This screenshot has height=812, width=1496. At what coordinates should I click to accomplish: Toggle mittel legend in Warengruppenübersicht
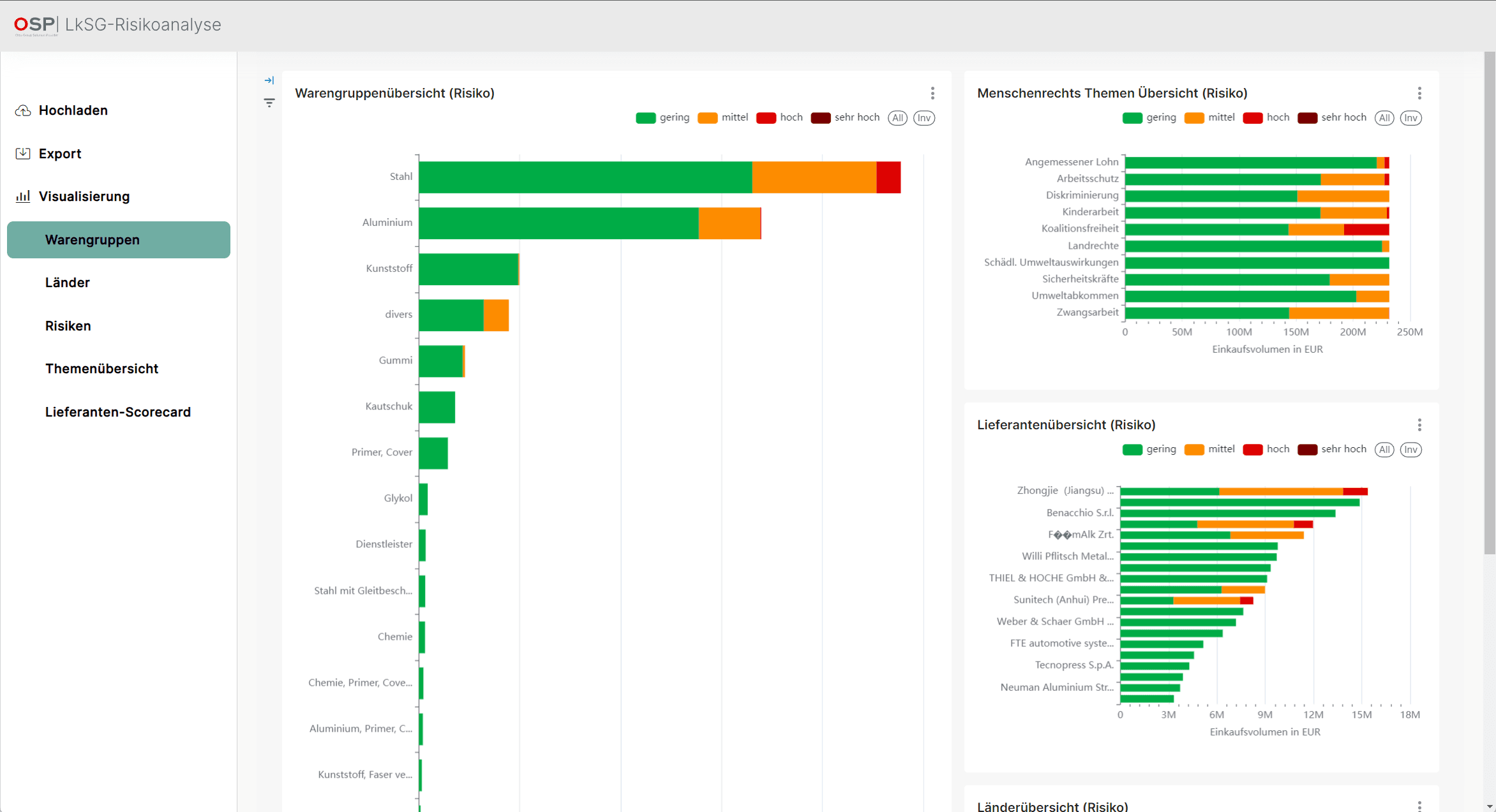coord(722,117)
